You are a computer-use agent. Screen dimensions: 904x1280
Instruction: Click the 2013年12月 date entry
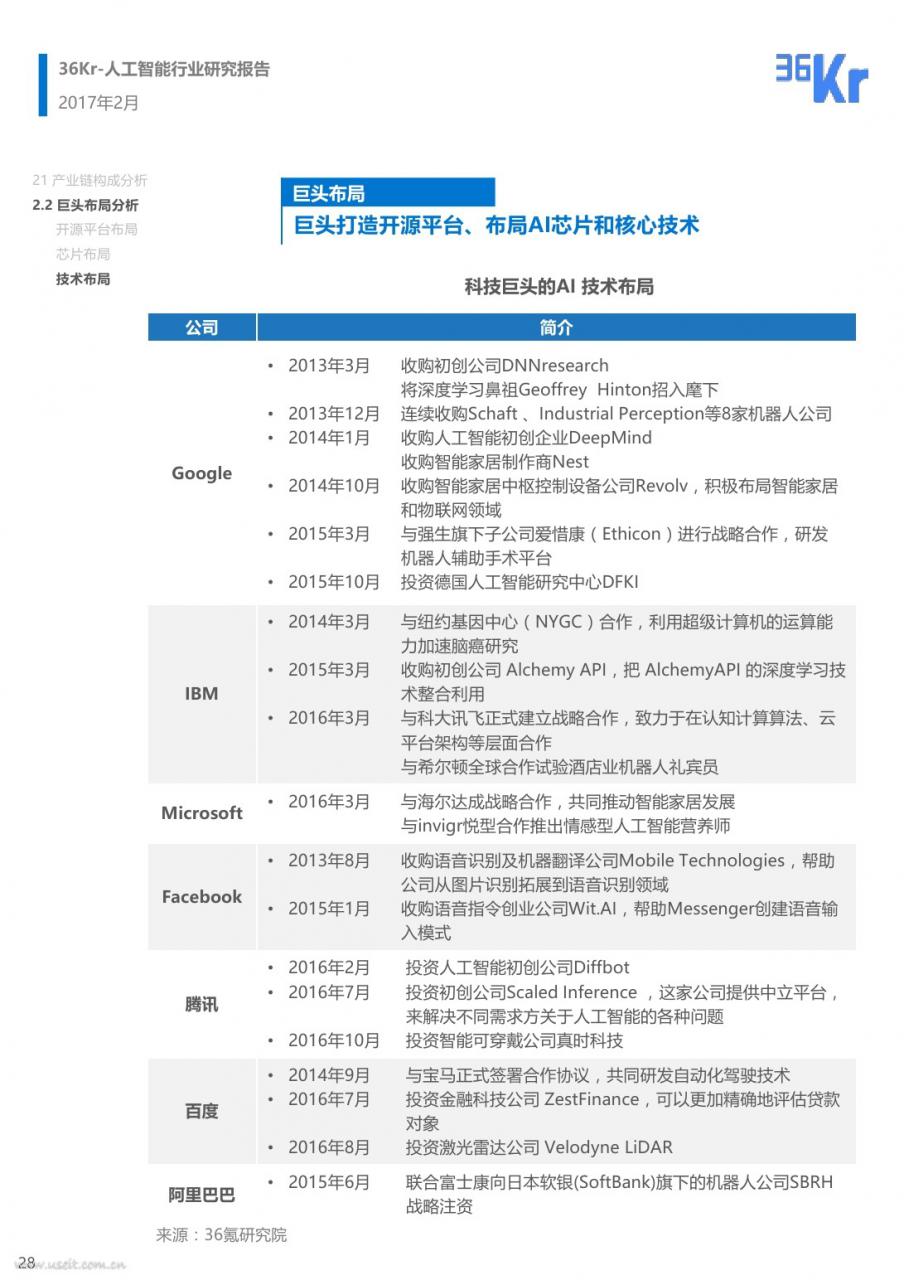coord(333,413)
